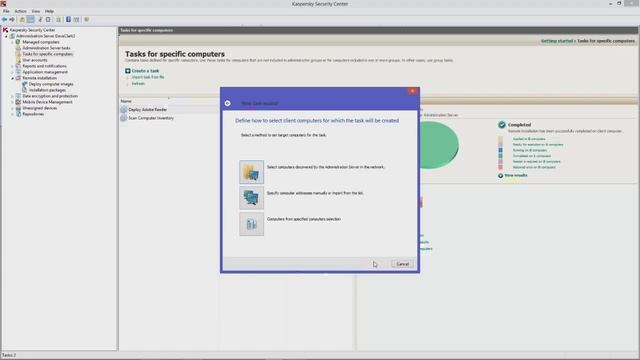The image size is (640, 360).
Task: Collapse the Remote installation node
Action: (12, 78)
